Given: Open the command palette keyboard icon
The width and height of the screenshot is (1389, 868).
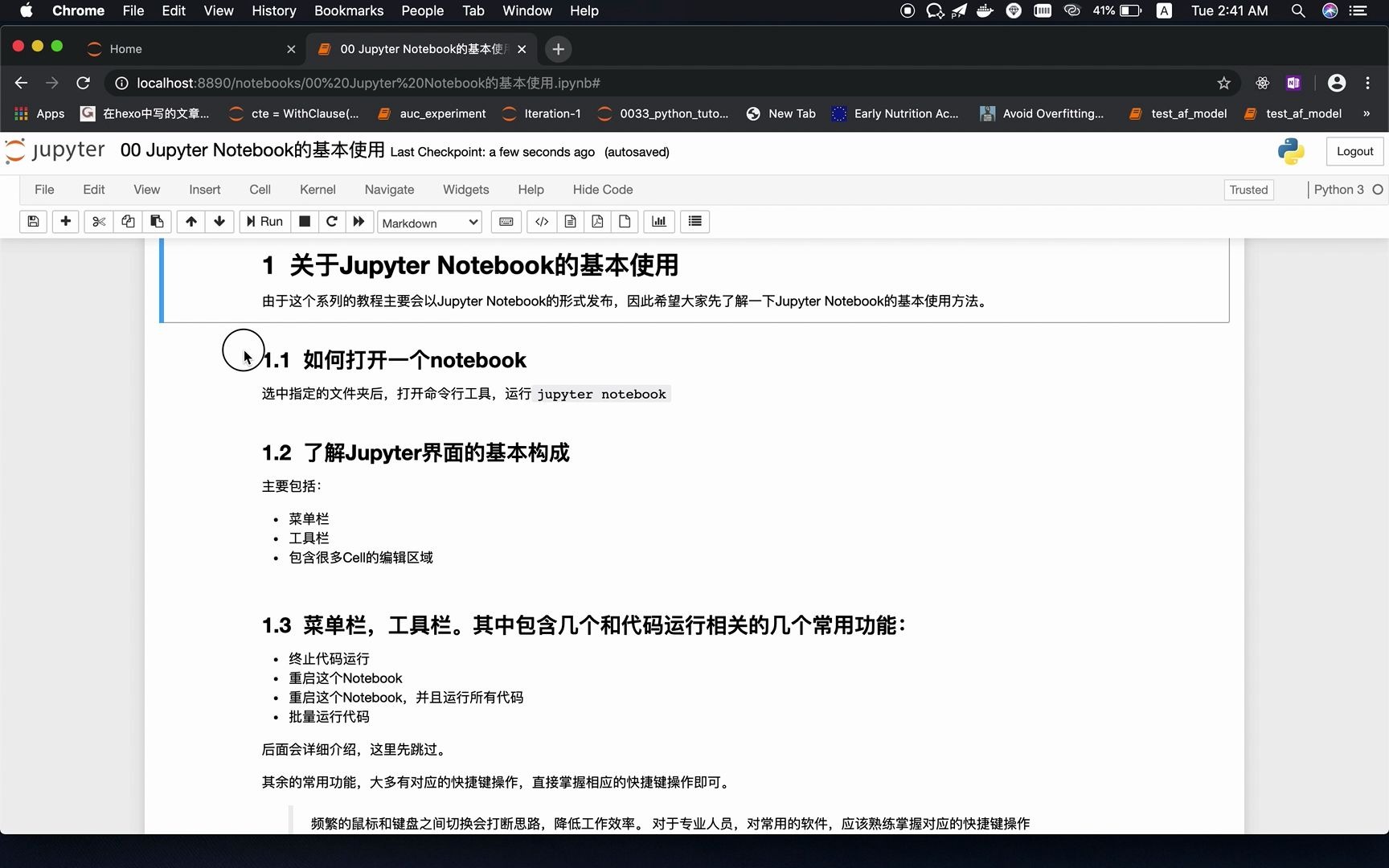Looking at the screenshot, I should coord(506,222).
